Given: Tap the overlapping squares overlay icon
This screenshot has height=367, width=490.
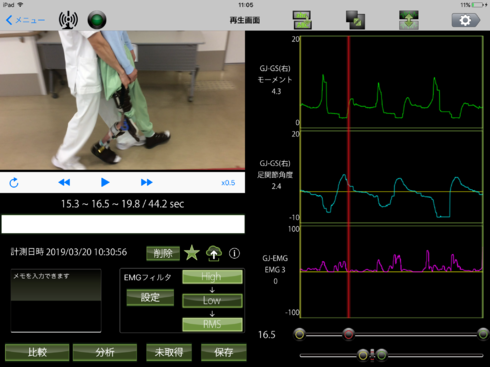Looking at the screenshot, I should (x=355, y=20).
